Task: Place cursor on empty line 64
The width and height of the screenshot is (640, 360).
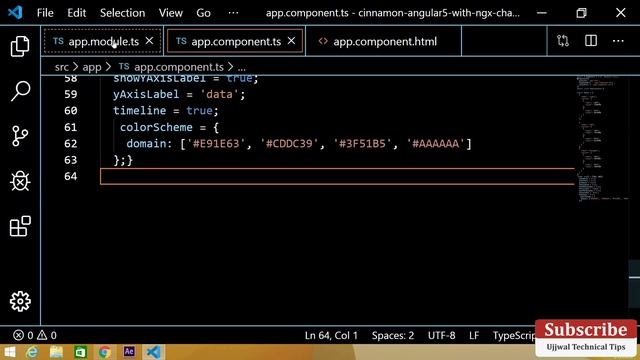Action: coord(337,176)
